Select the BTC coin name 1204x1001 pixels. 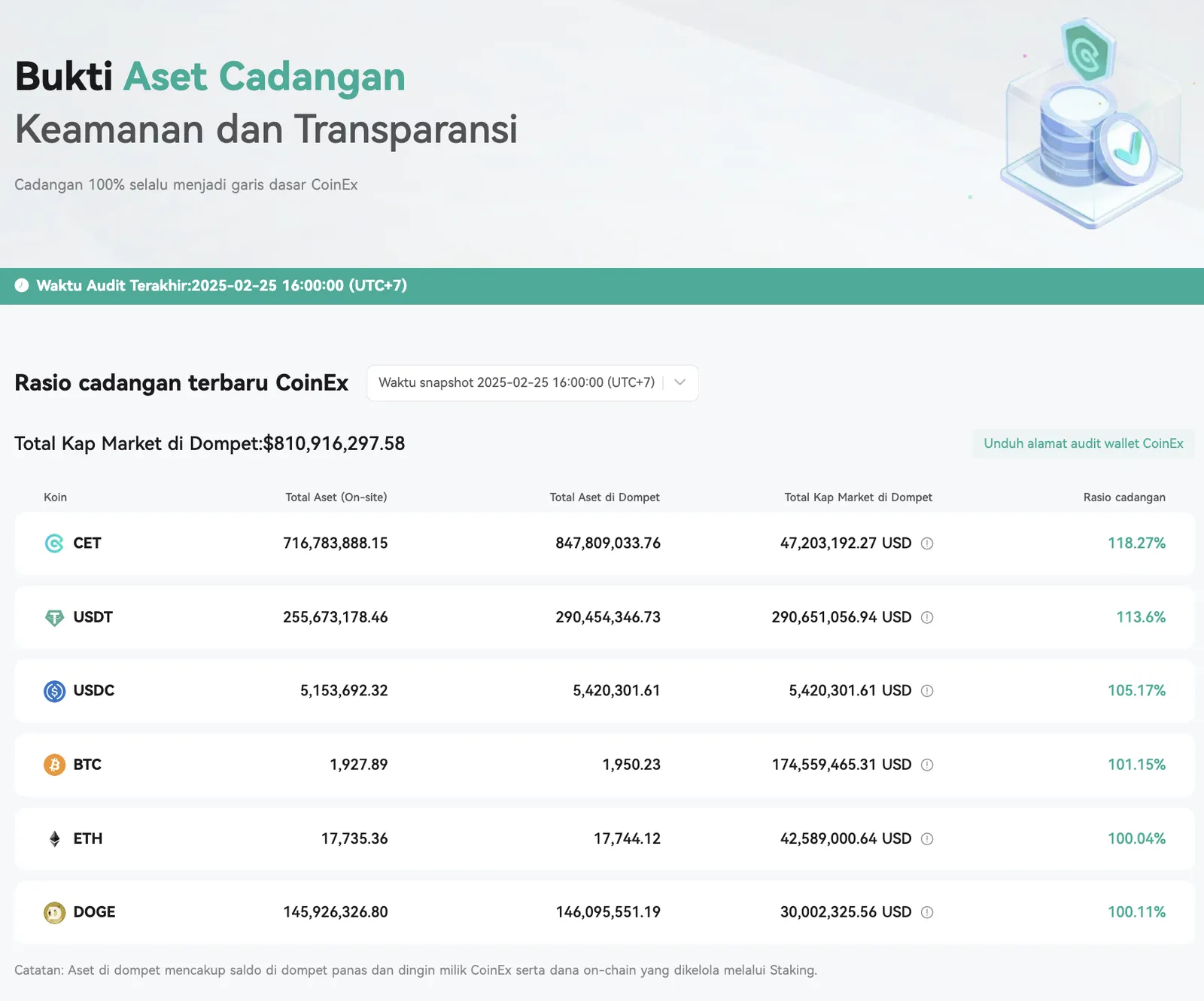(87, 765)
